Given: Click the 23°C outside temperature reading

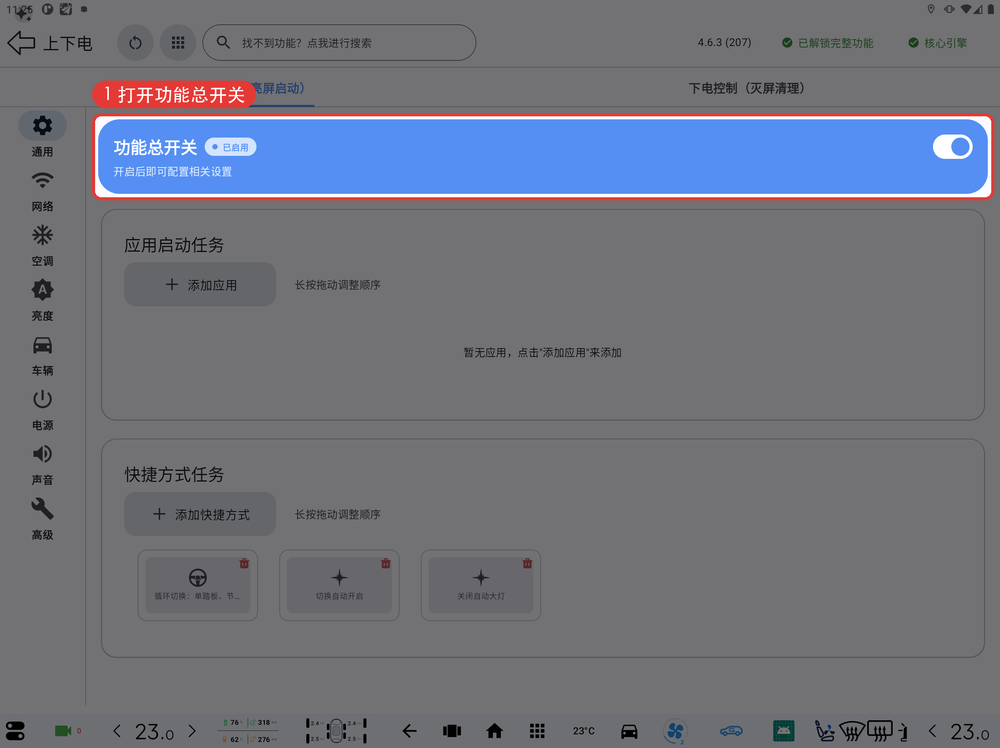Looking at the screenshot, I should (584, 731).
